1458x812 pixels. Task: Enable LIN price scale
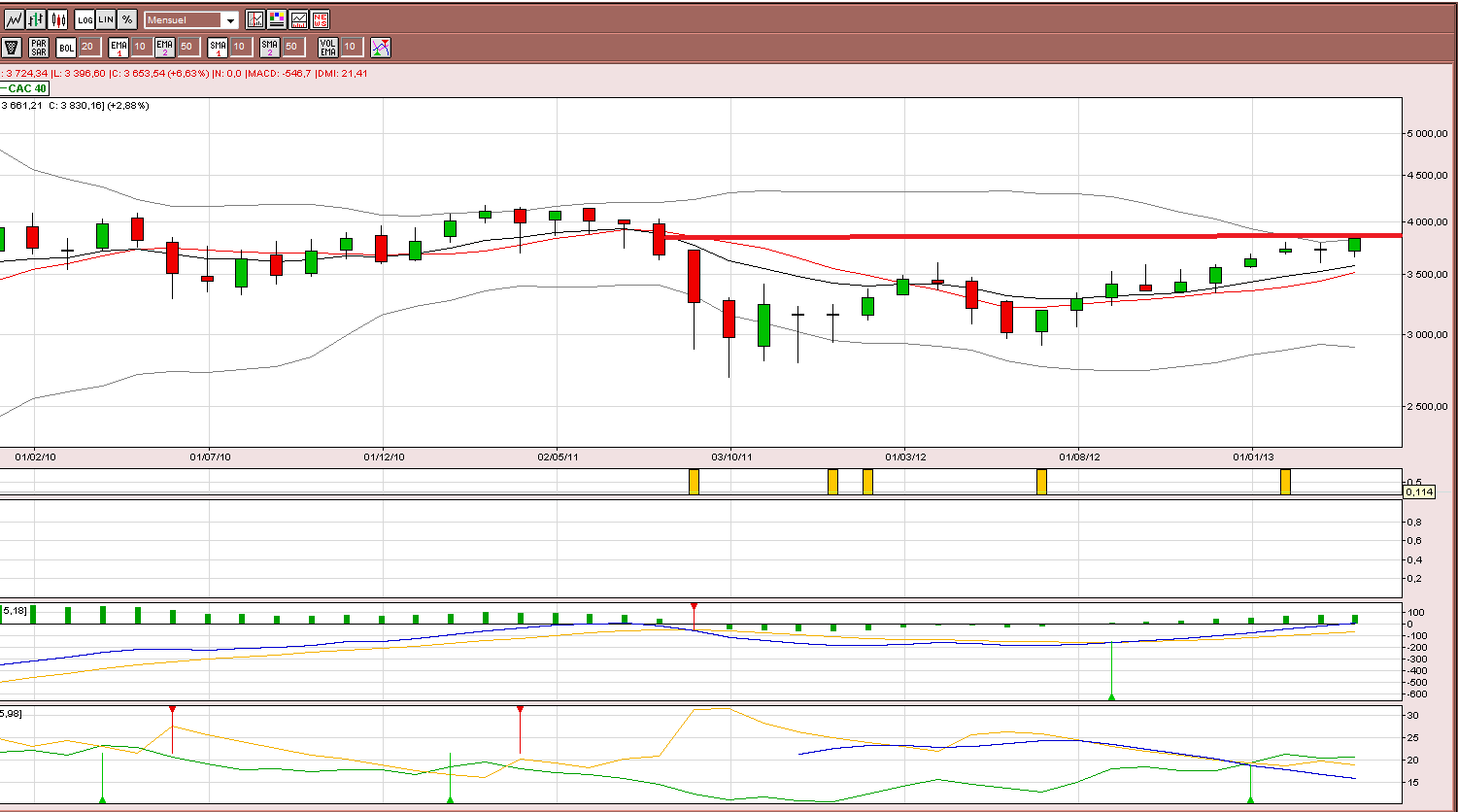[x=106, y=19]
